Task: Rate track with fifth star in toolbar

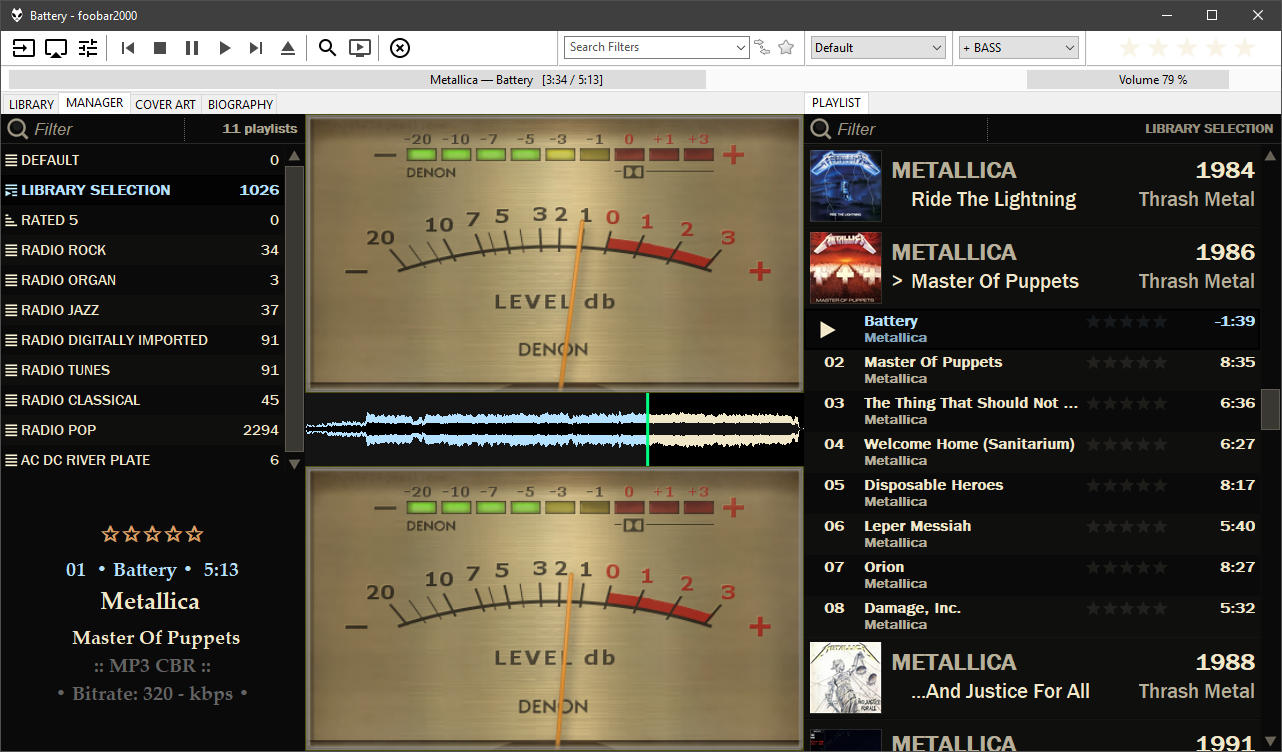Action: (1244, 48)
